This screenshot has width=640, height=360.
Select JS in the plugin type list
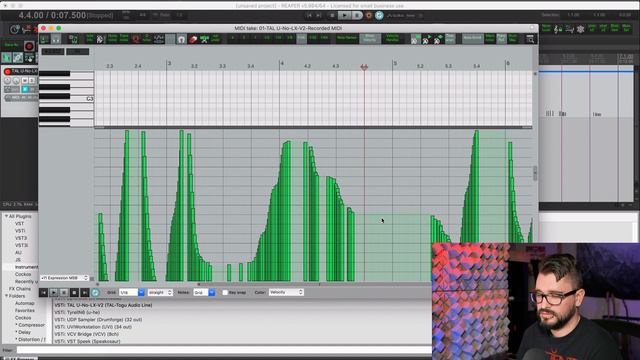(x=18, y=260)
